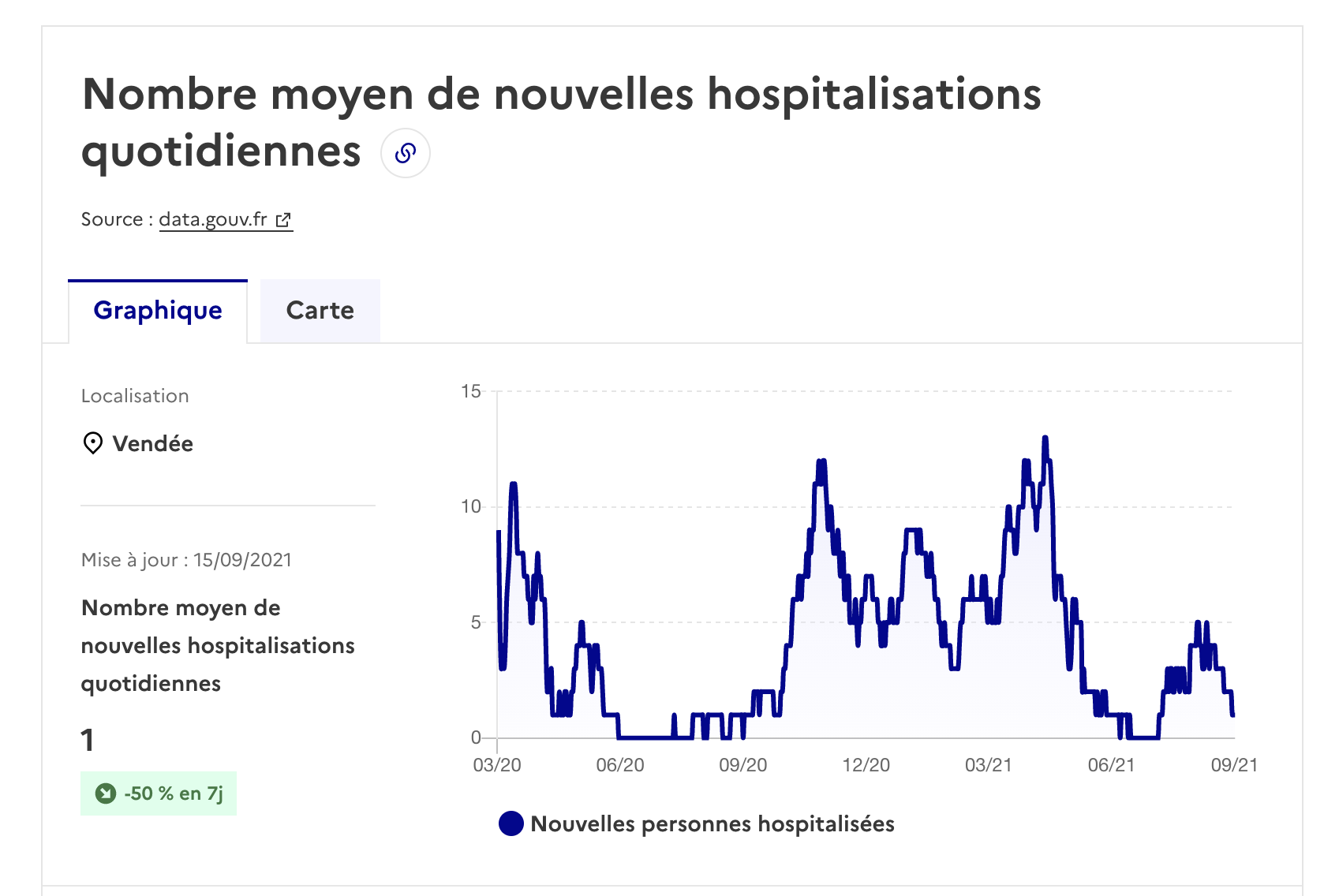
Task: Copy link icon next to chart title
Action: tap(406, 153)
